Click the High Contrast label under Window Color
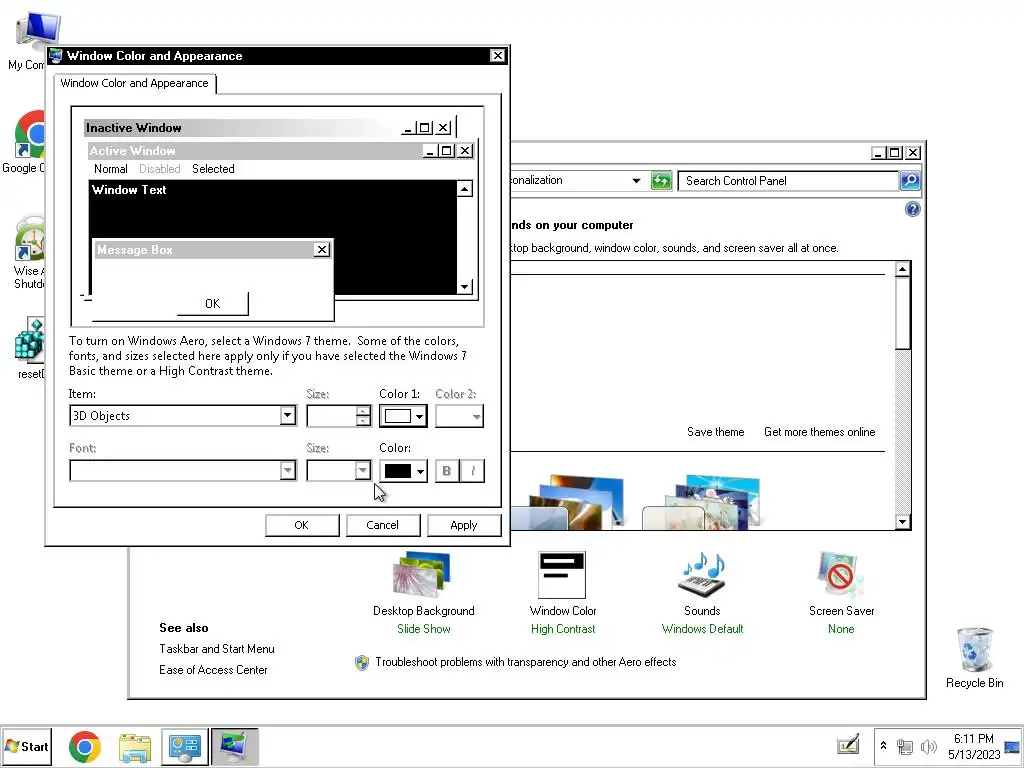 [563, 629]
